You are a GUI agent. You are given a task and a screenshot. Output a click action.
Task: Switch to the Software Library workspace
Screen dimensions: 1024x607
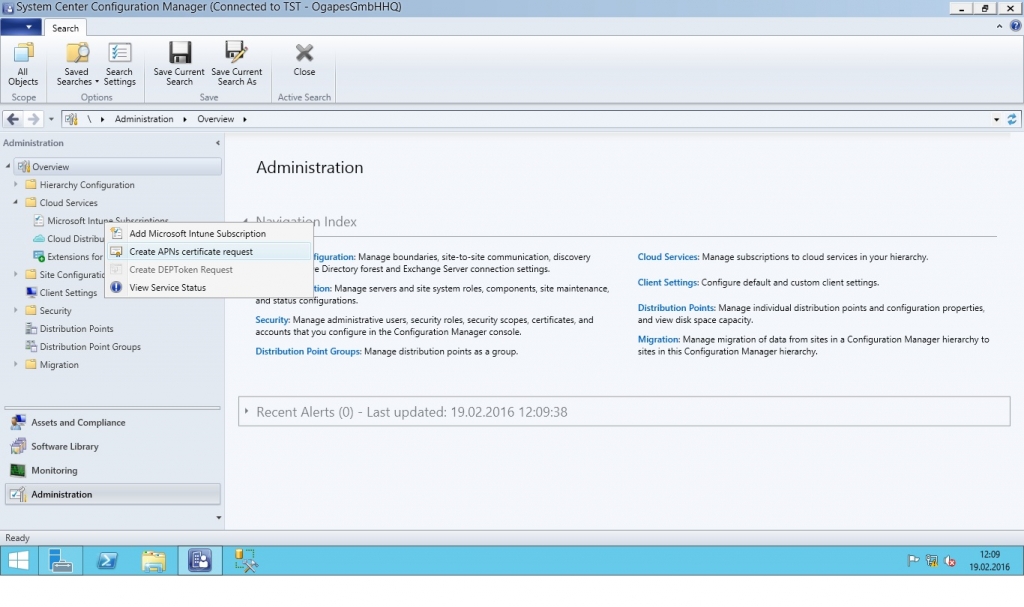tap(64, 447)
